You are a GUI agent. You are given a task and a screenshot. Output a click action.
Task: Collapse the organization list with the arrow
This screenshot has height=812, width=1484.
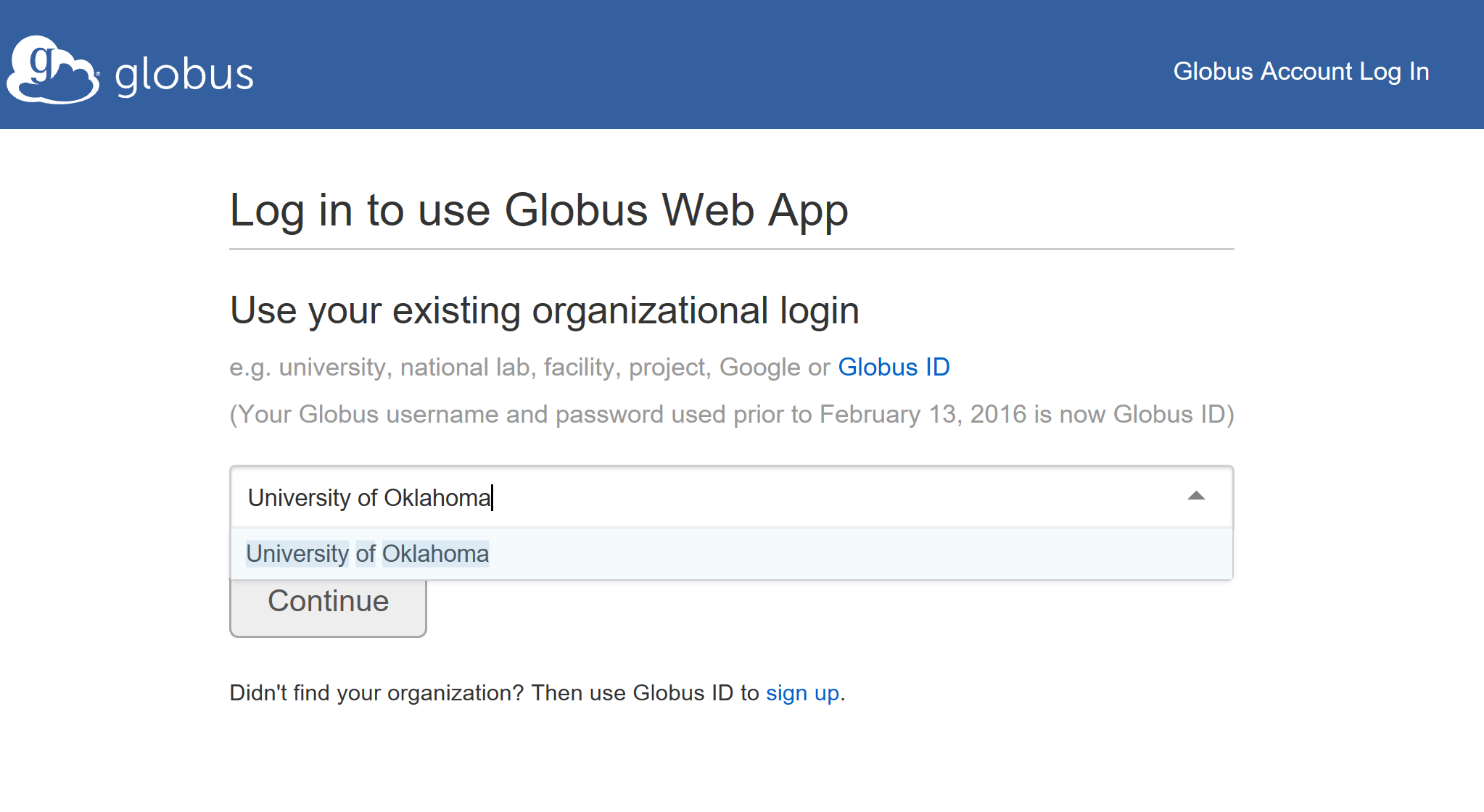[1196, 497]
